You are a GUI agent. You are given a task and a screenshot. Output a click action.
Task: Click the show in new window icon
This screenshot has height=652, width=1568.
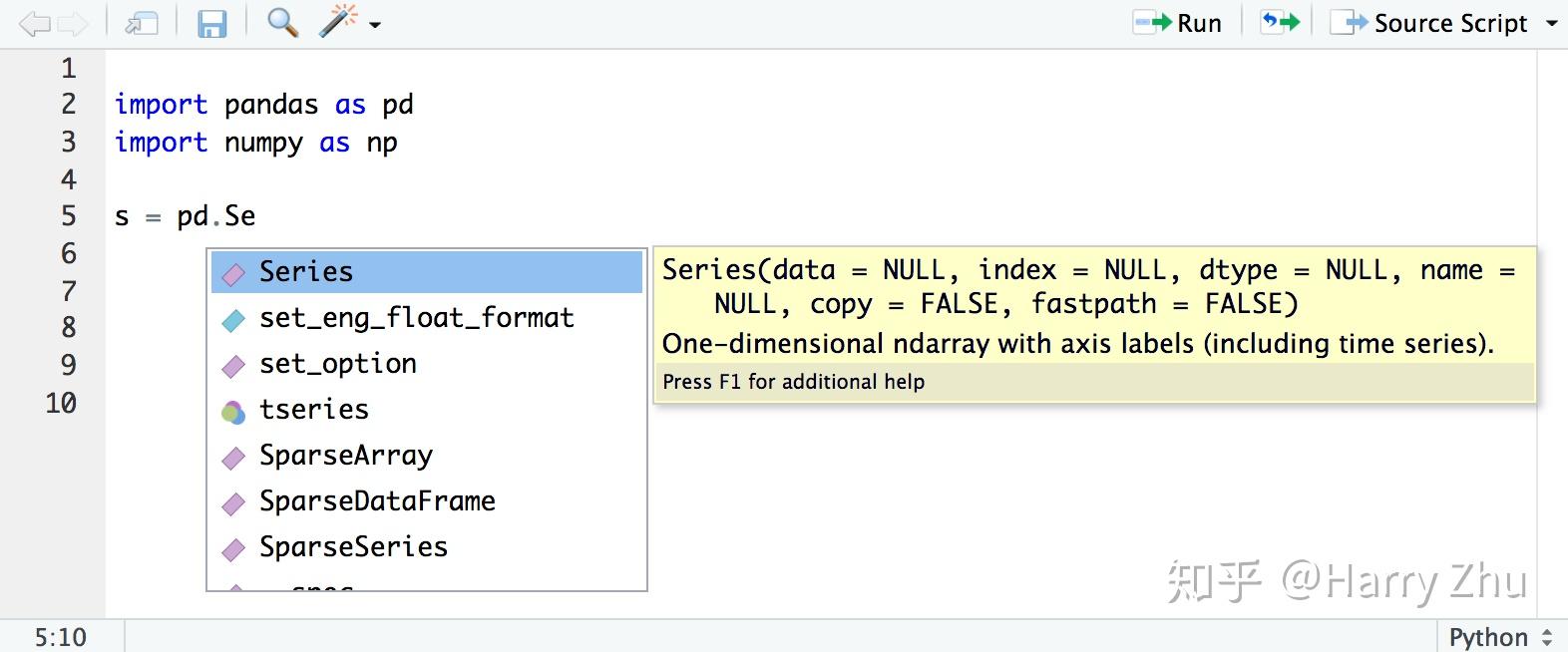tap(141, 24)
